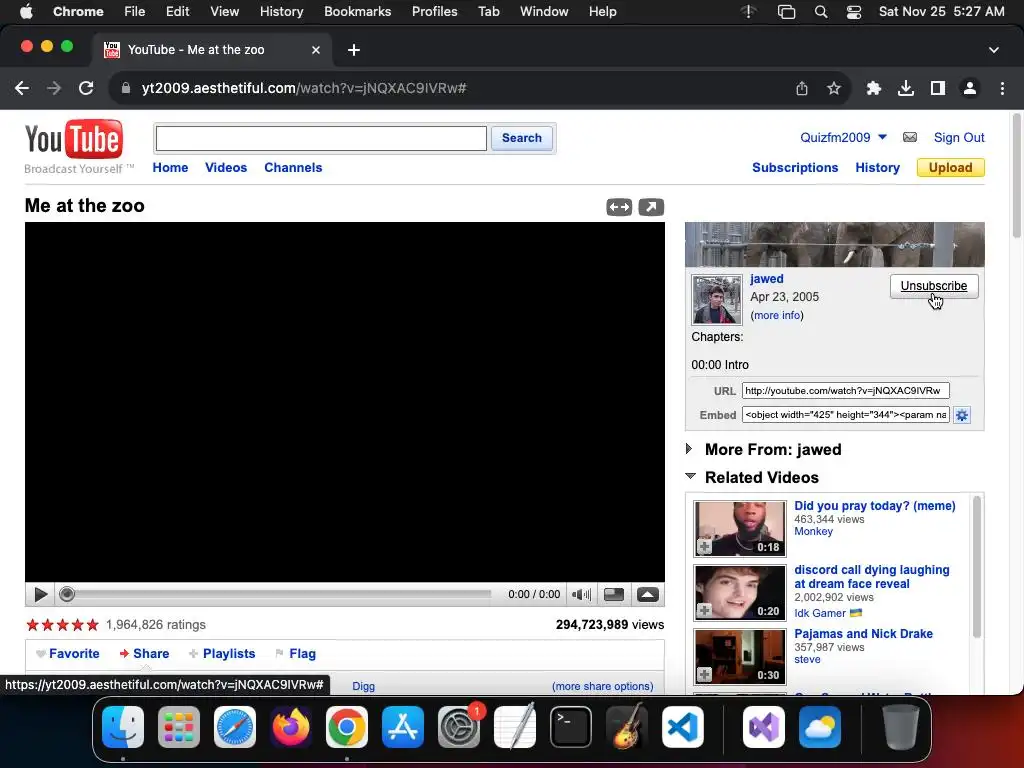Screen dimensions: 1024x768
Task: Focus the YouTube search input field
Action: pos(321,138)
